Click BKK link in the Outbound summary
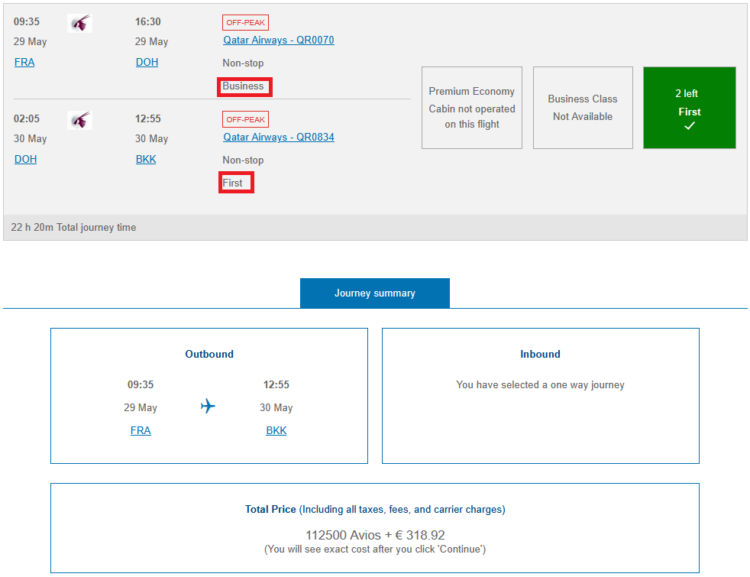The height and width of the screenshot is (577, 750). click(x=276, y=431)
